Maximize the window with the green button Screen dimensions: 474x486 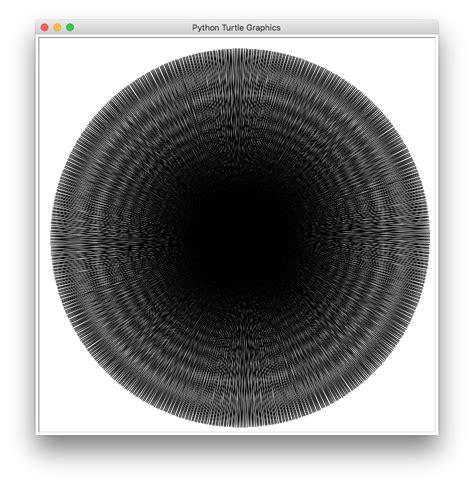pyautogui.click(x=70, y=27)
